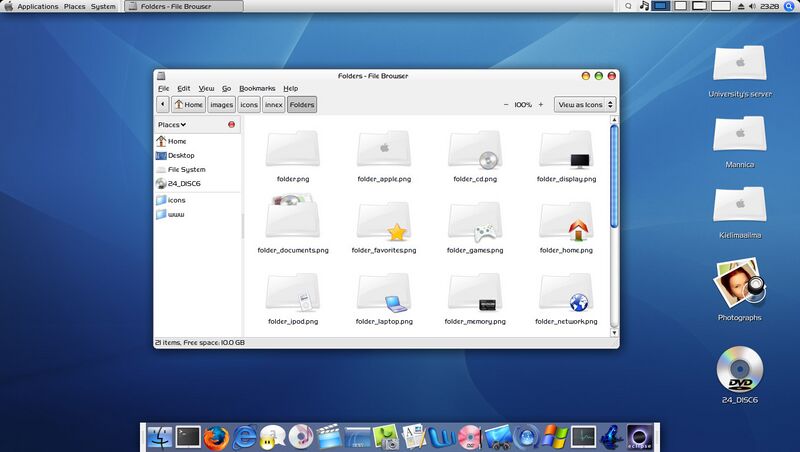The image size is (800, 452).
Task: Click the path bar back arrow
Action: click(x=163, y=104)
